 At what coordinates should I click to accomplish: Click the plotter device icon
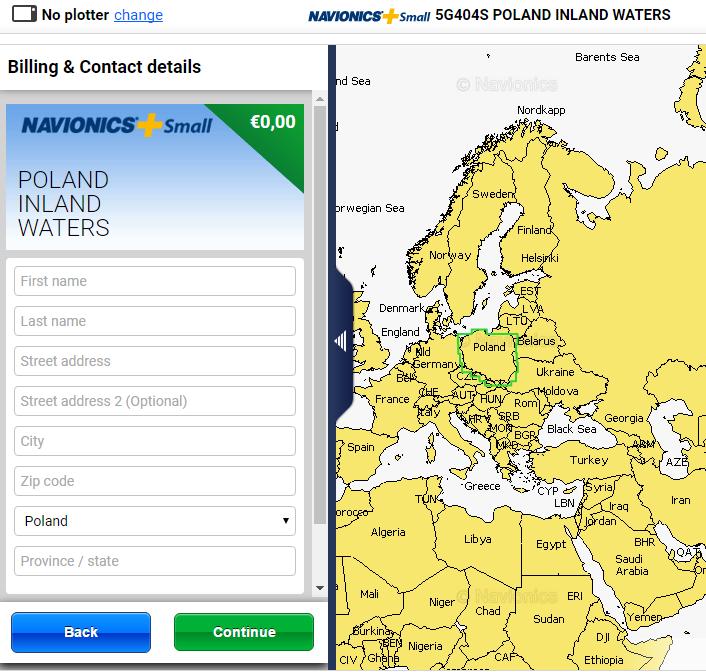coord(24,14)
